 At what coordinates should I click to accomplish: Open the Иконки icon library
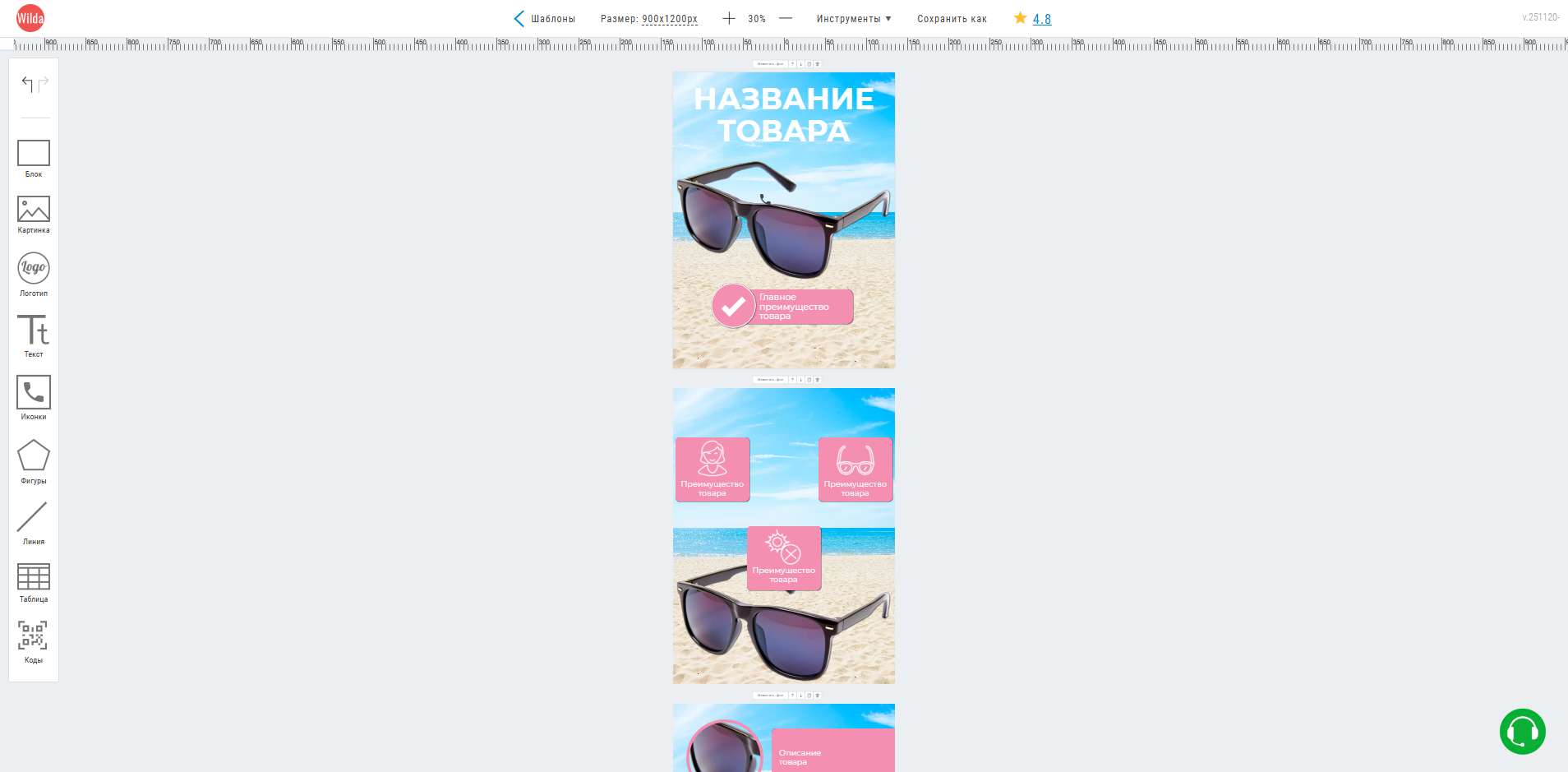34,398
